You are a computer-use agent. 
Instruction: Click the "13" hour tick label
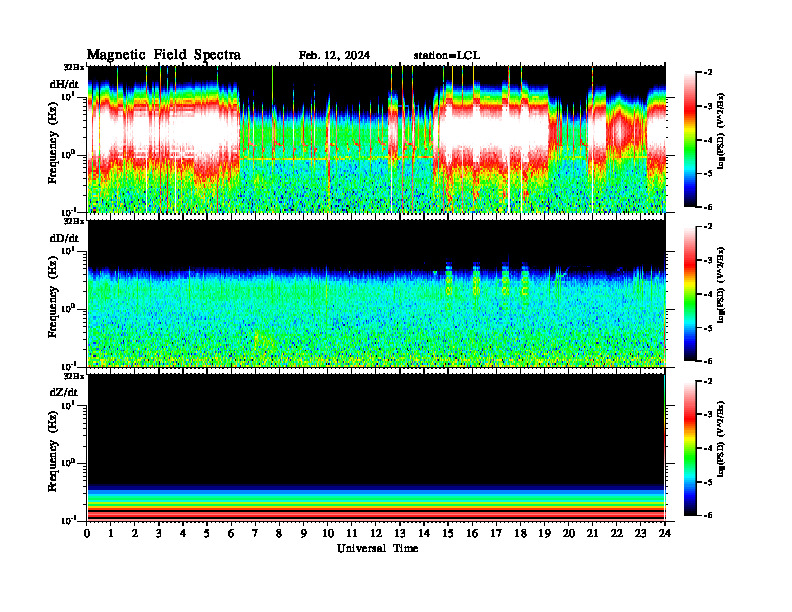[400, 533]
